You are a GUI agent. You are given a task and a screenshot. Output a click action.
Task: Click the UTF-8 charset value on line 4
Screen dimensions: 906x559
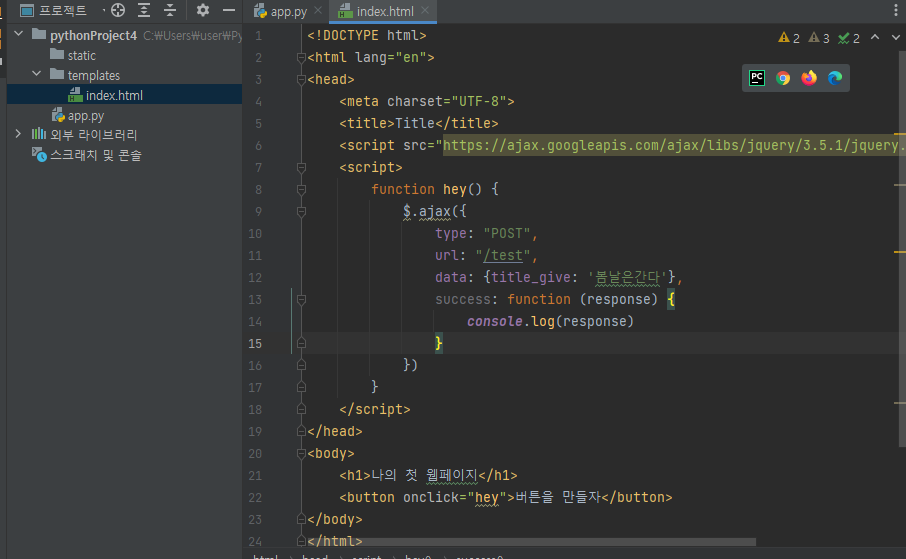pos(478,101)
